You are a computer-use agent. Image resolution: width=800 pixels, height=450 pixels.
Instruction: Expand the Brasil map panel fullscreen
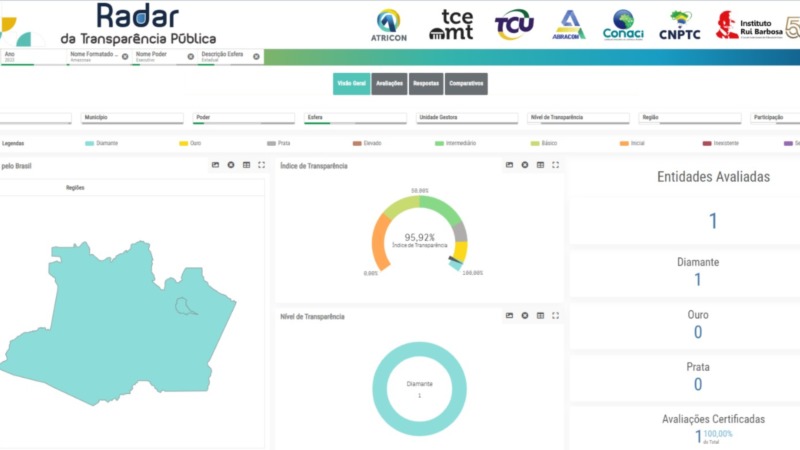coord(262,165)
